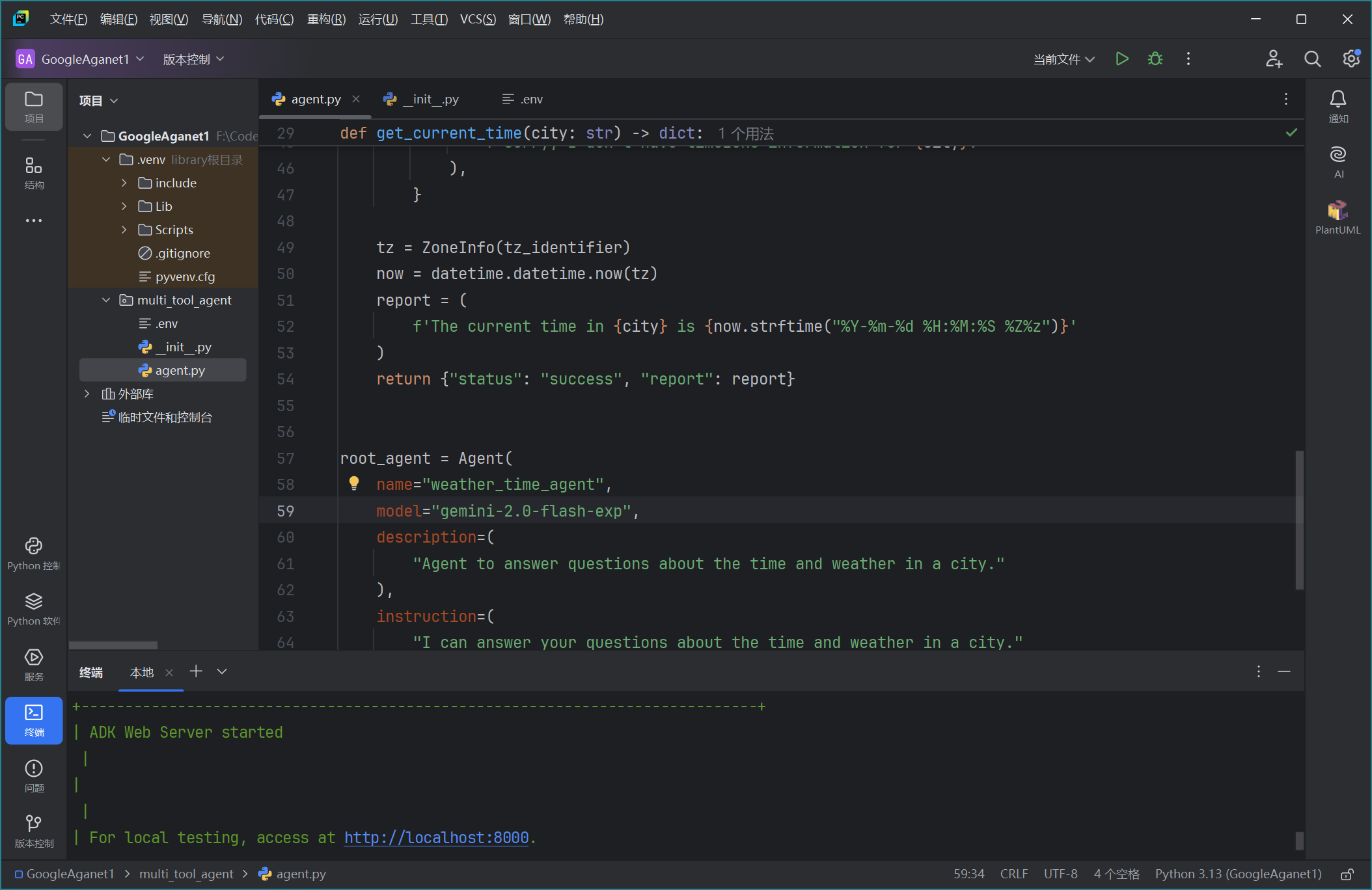Screen dimensions: 1372x890
Task: Switch to the .env editor tab
Action: pos(523,99)
